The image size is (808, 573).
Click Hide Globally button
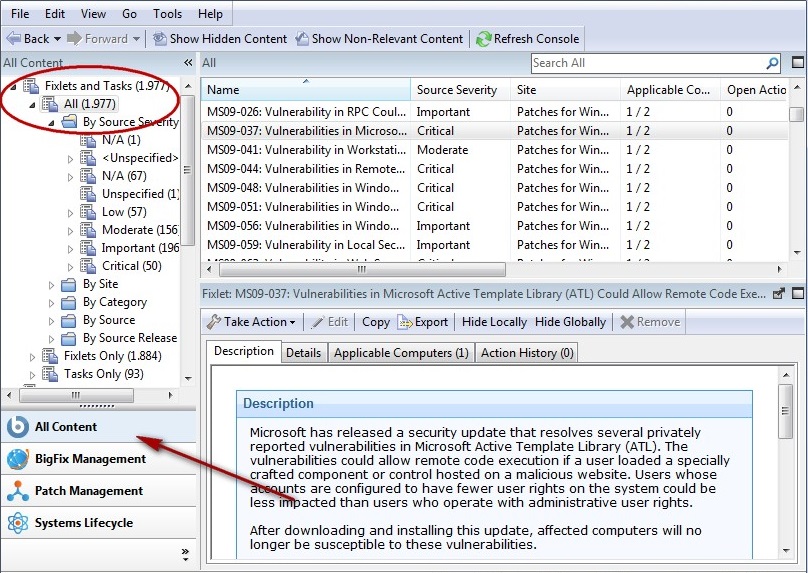coord(570,322)
